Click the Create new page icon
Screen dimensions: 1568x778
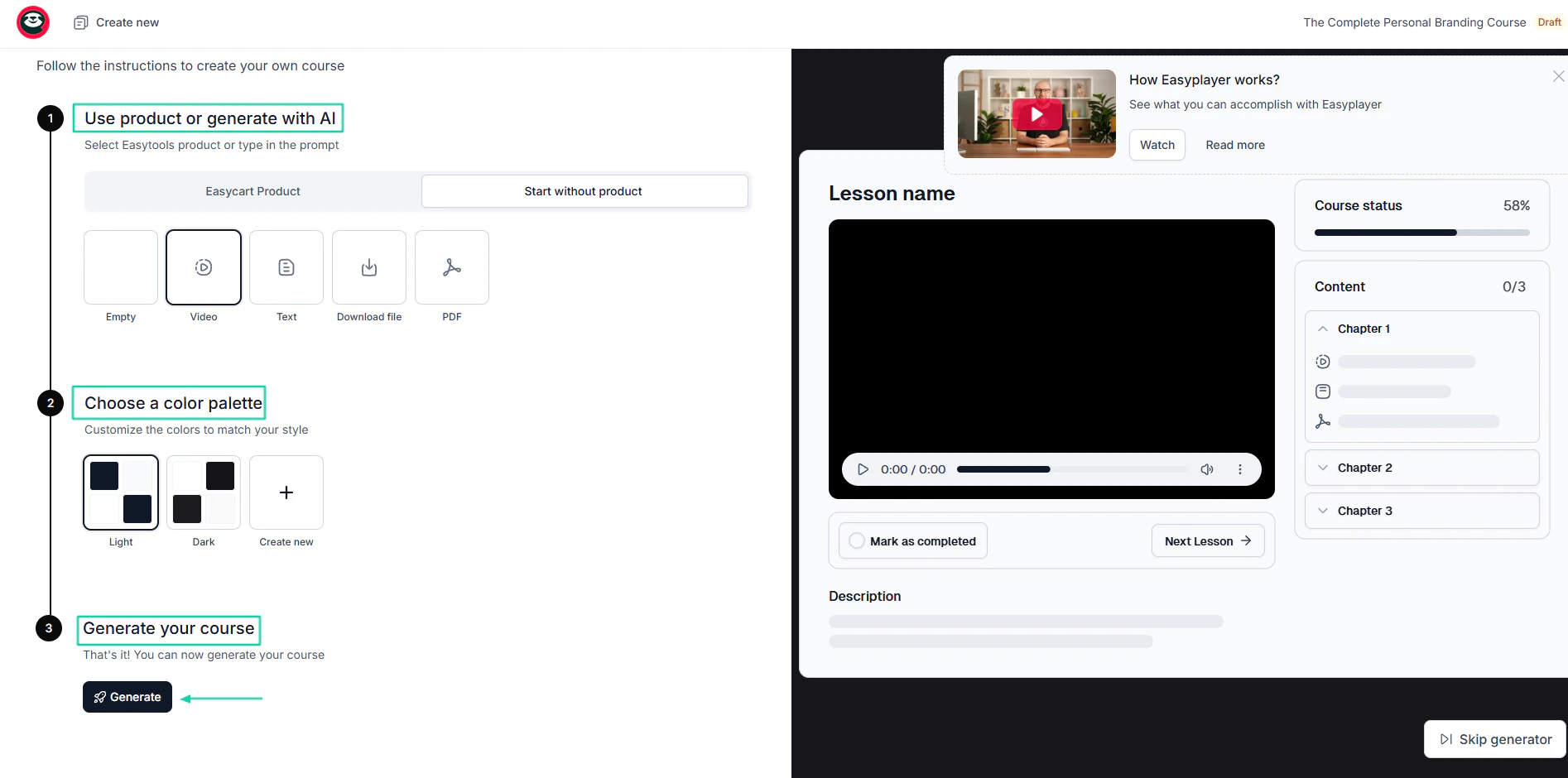80,22
